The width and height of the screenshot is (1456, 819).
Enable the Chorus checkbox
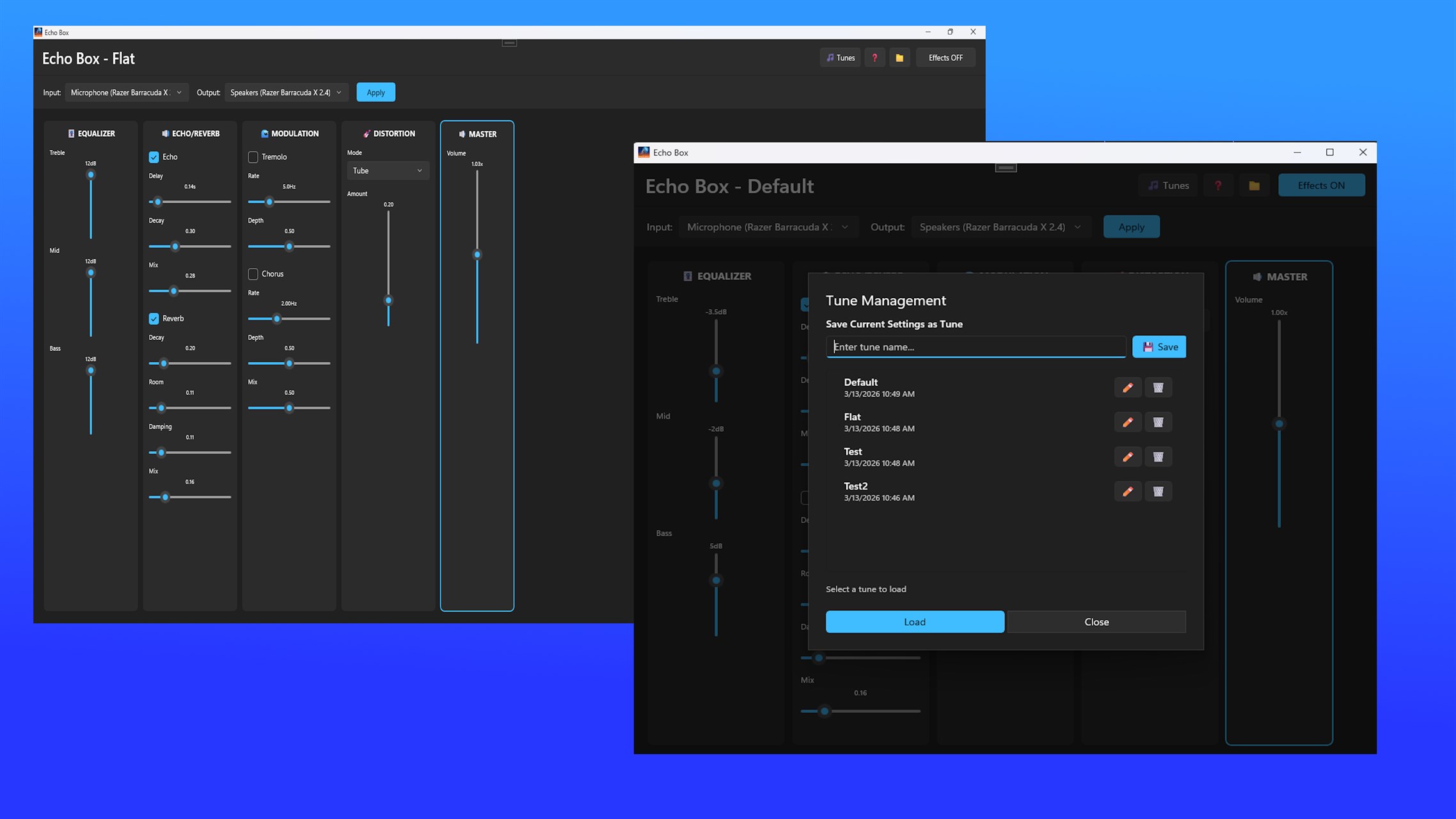click(253, 274)
